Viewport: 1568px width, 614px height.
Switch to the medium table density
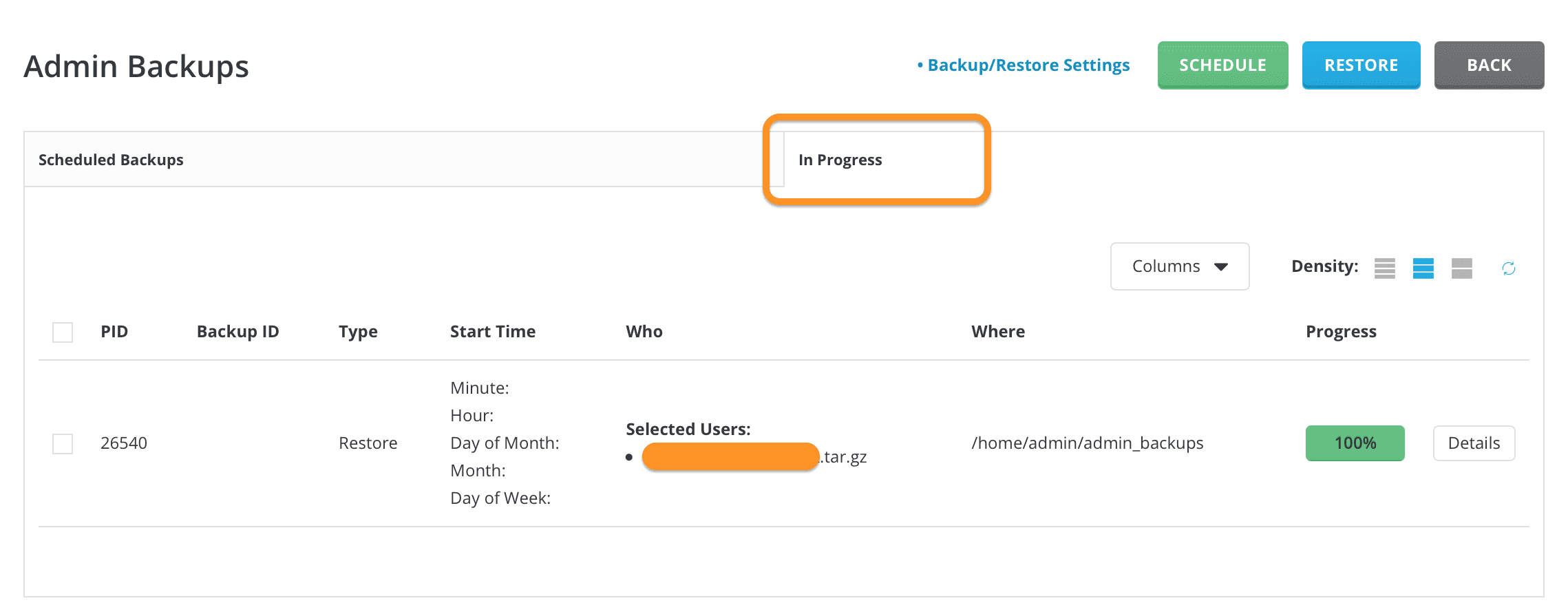point(1422,268)
